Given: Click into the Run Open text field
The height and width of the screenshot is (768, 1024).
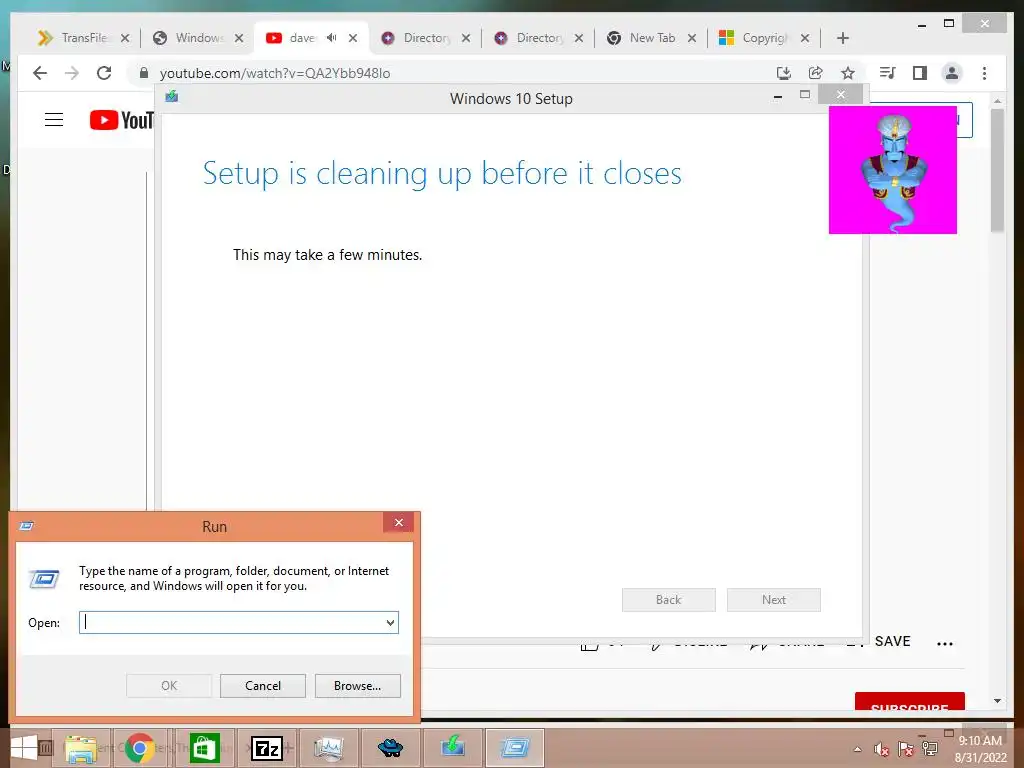Looking at the screenshot, I should point(232,622).
